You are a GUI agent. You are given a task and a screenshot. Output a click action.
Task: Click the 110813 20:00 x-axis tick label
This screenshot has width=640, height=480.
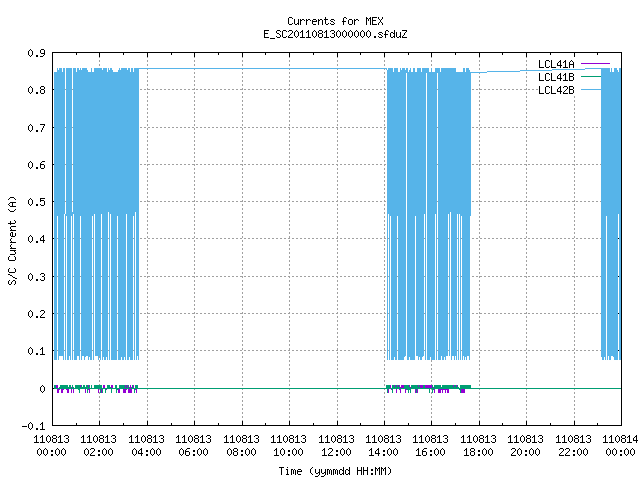pyautogui.click(x=525, y=445)
